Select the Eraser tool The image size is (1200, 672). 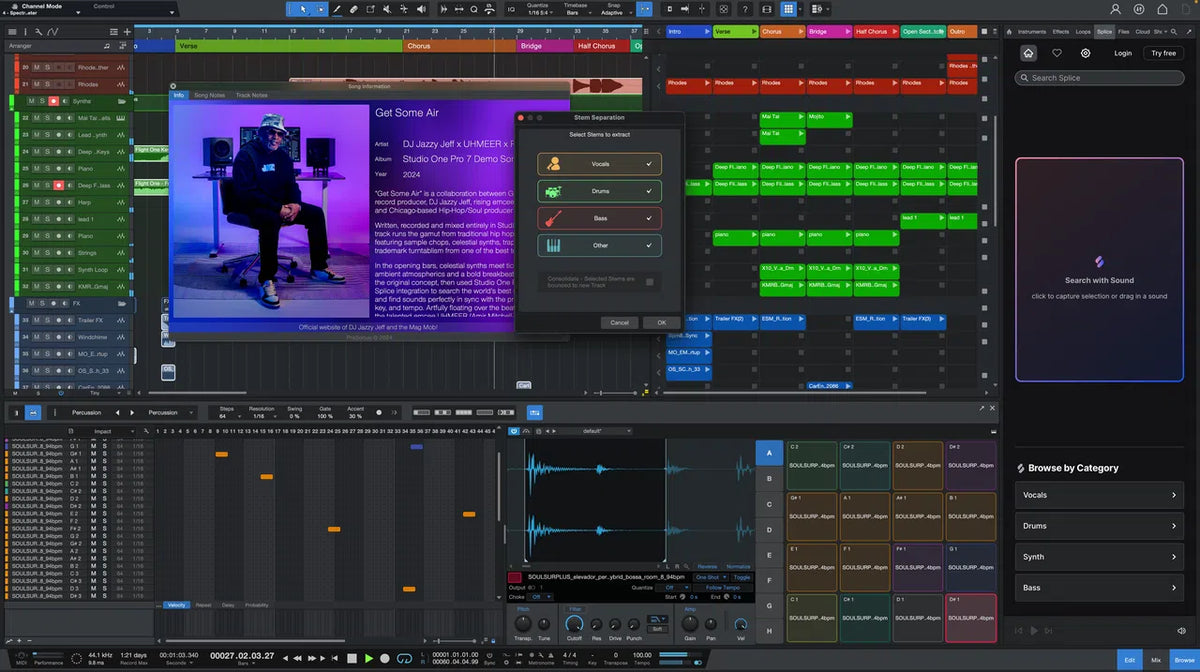coord(354,9)
